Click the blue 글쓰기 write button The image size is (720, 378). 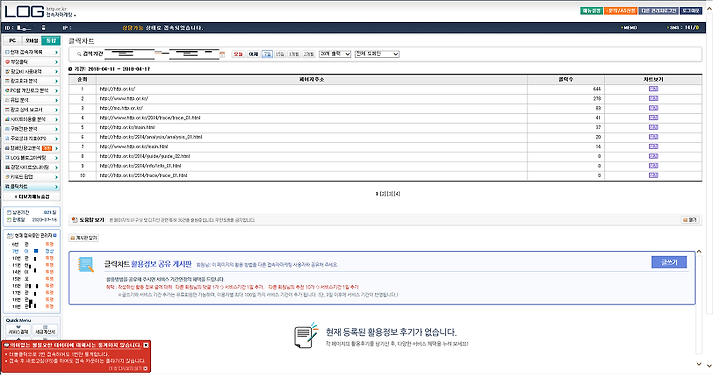669,262
